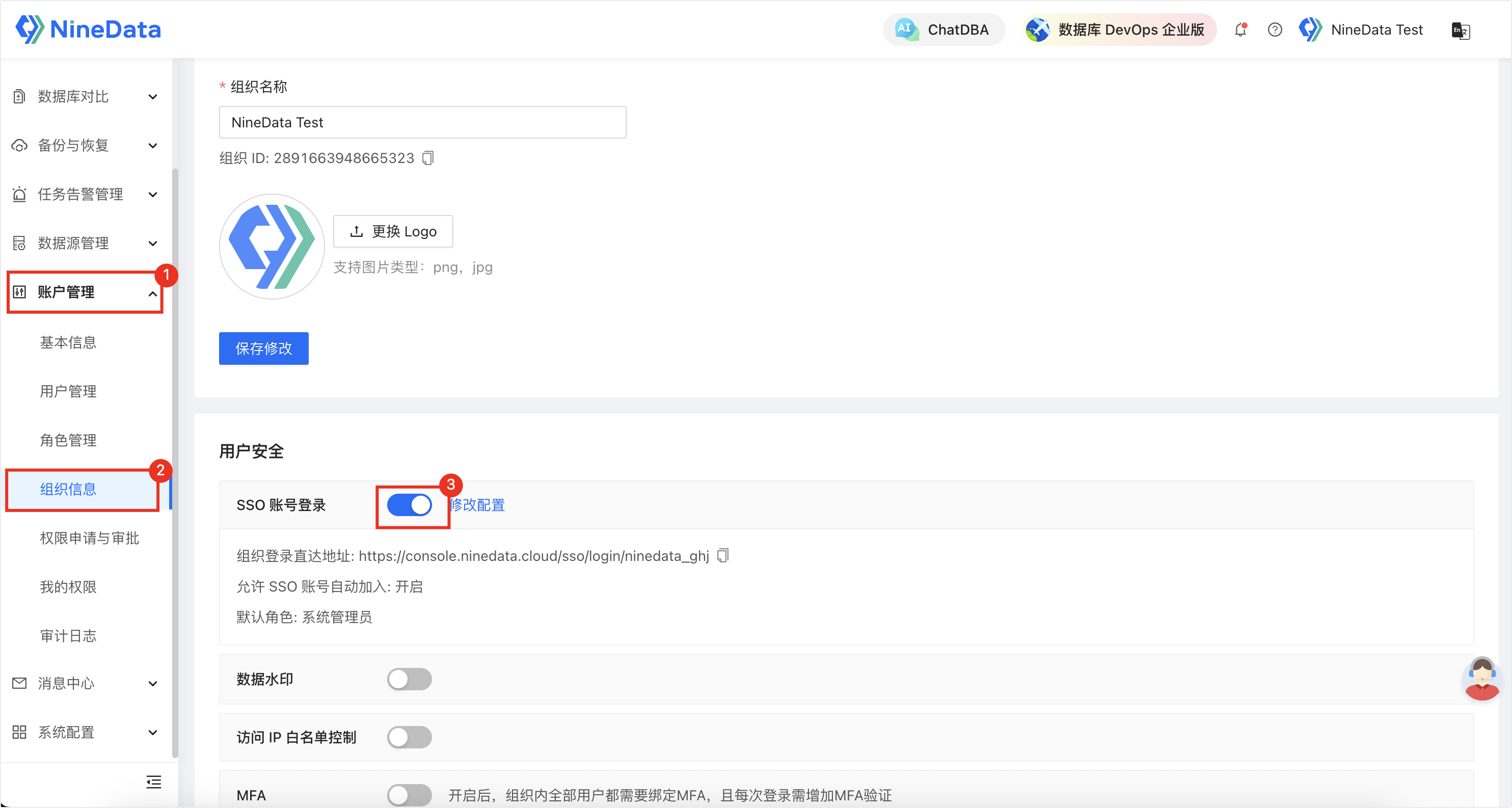Screen dimensions: 1512x808
Task: Expand the 消息中心 menu chevron
Action: (153, 684)
